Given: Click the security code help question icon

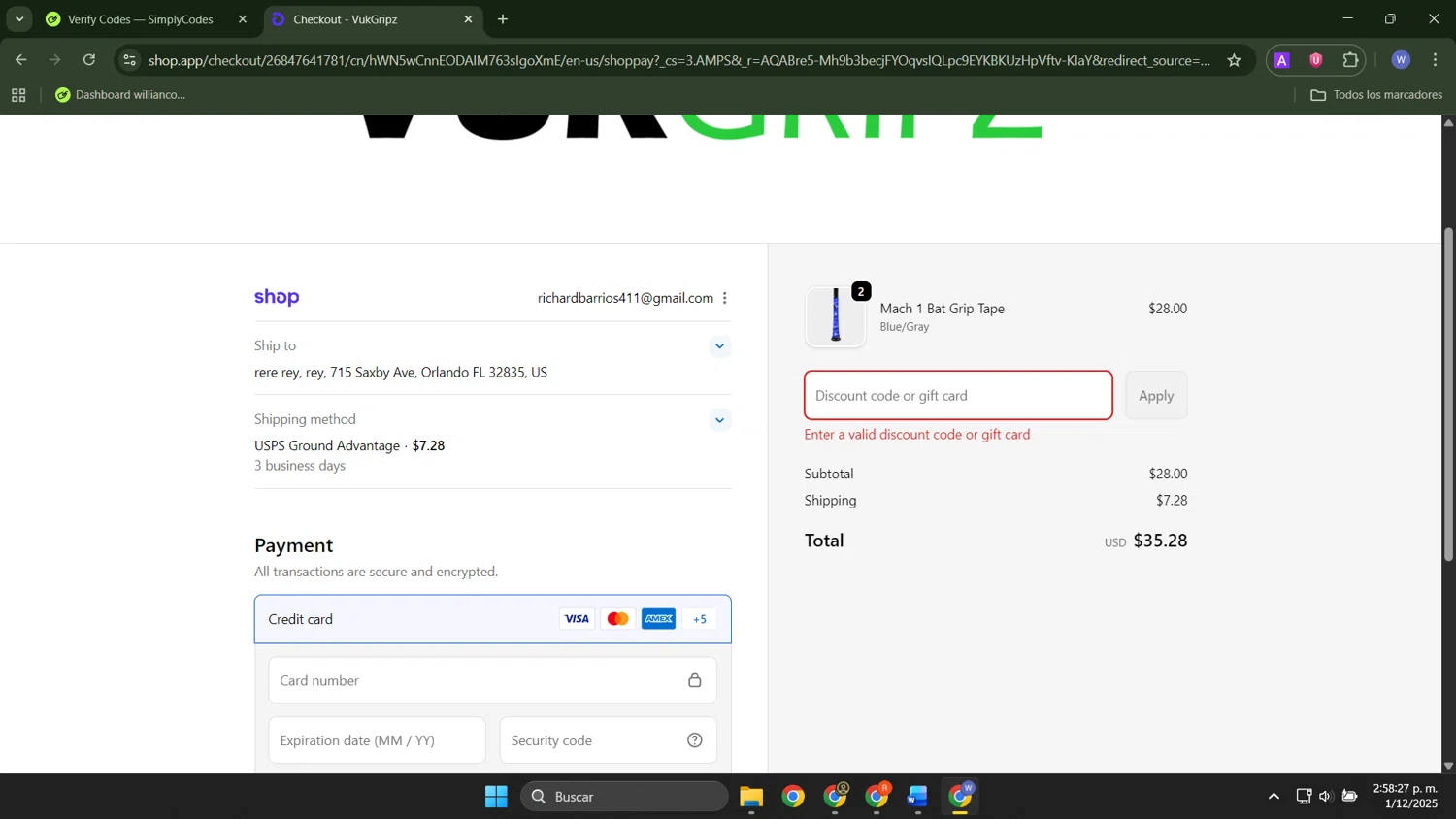Looking at the screenshot, I should 695,740.
